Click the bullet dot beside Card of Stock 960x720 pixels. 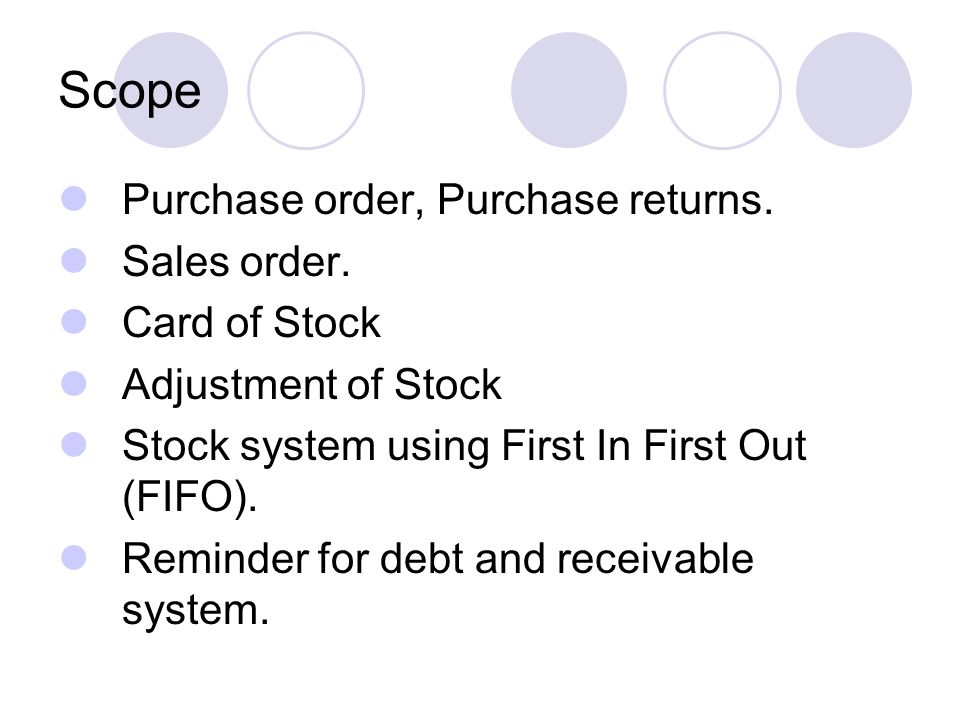pyautogui.click(x=74, y=321)
